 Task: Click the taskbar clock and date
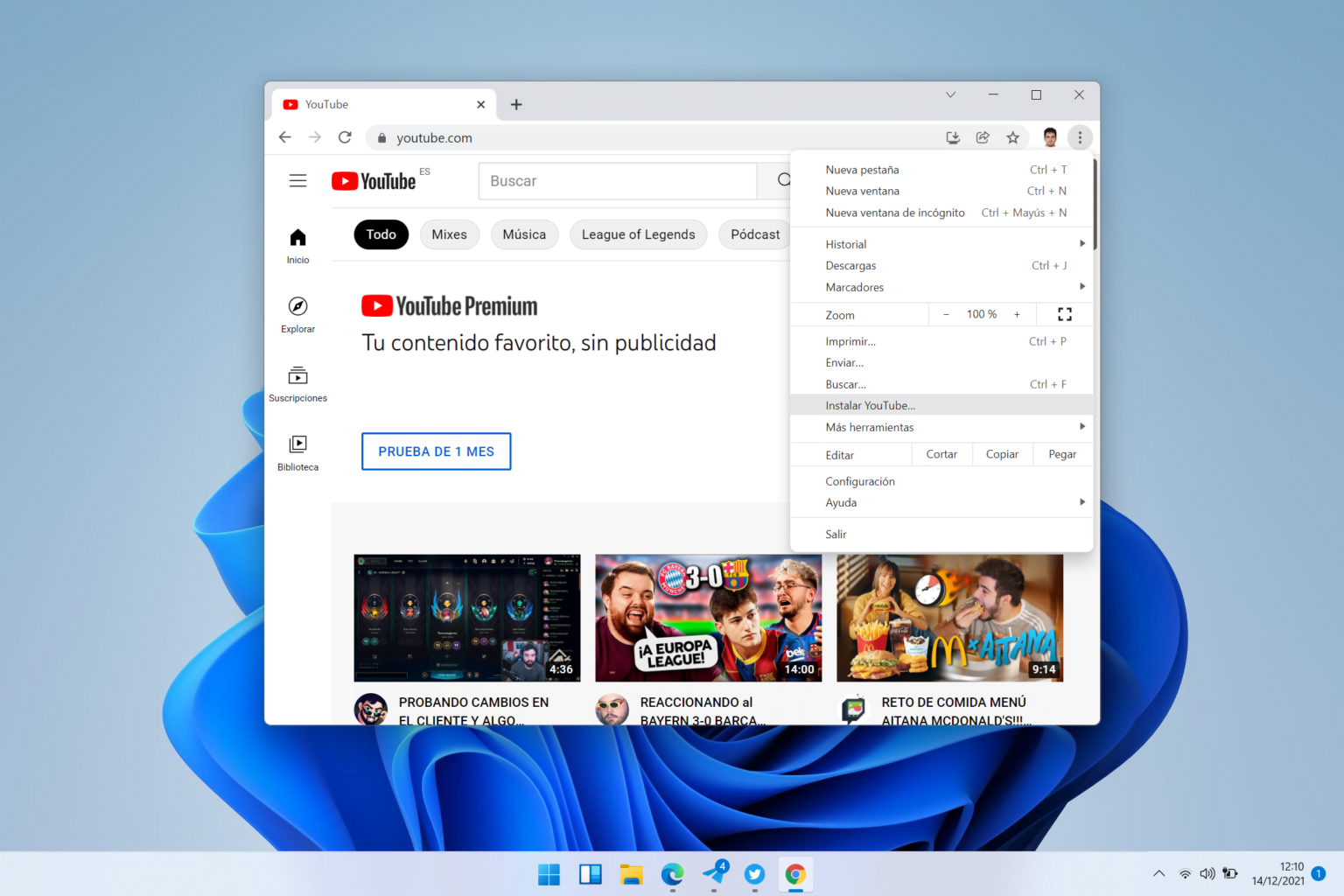(1277, 873)
